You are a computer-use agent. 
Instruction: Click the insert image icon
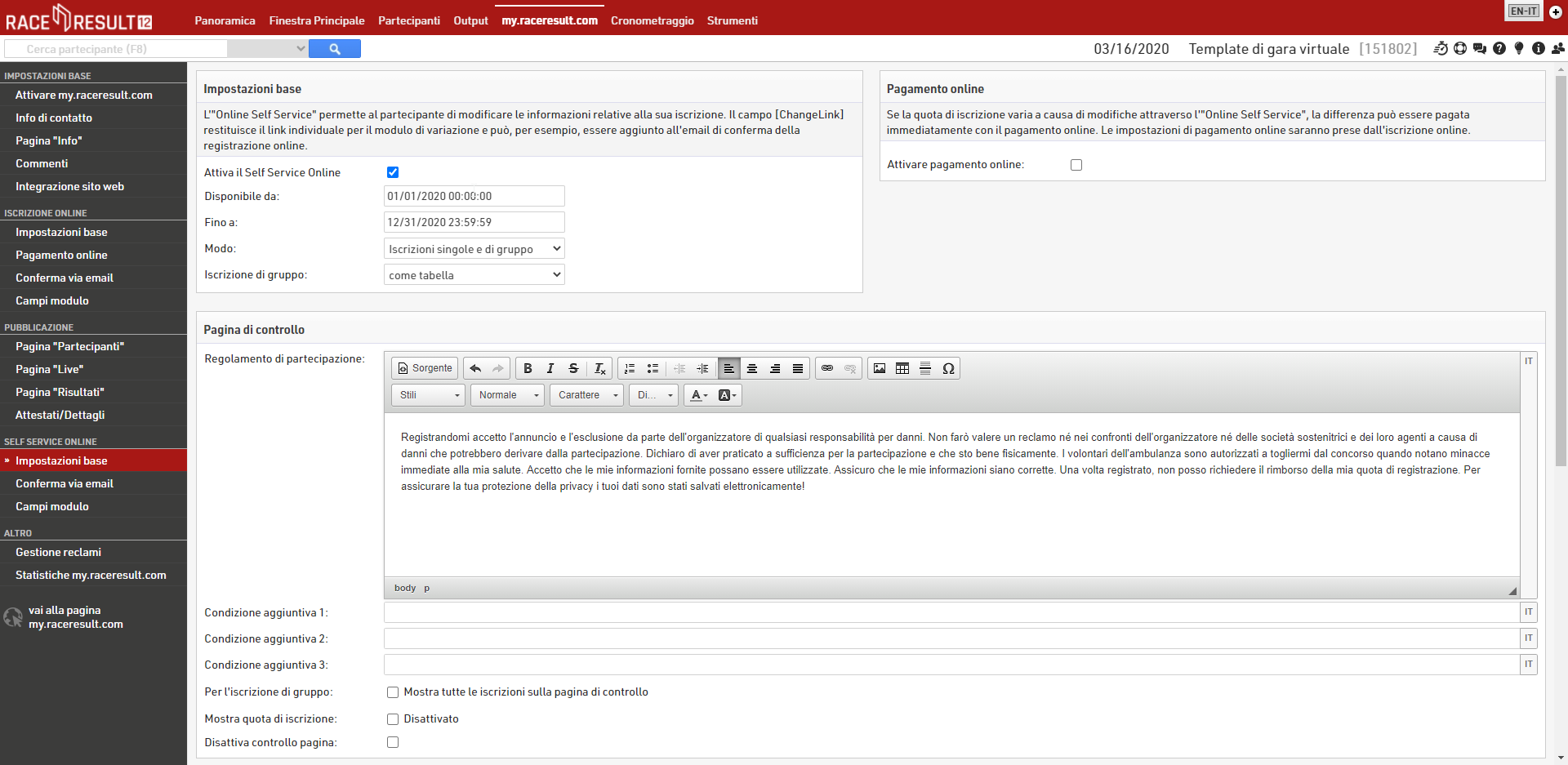pyautogui.click(x=880, y=369)
